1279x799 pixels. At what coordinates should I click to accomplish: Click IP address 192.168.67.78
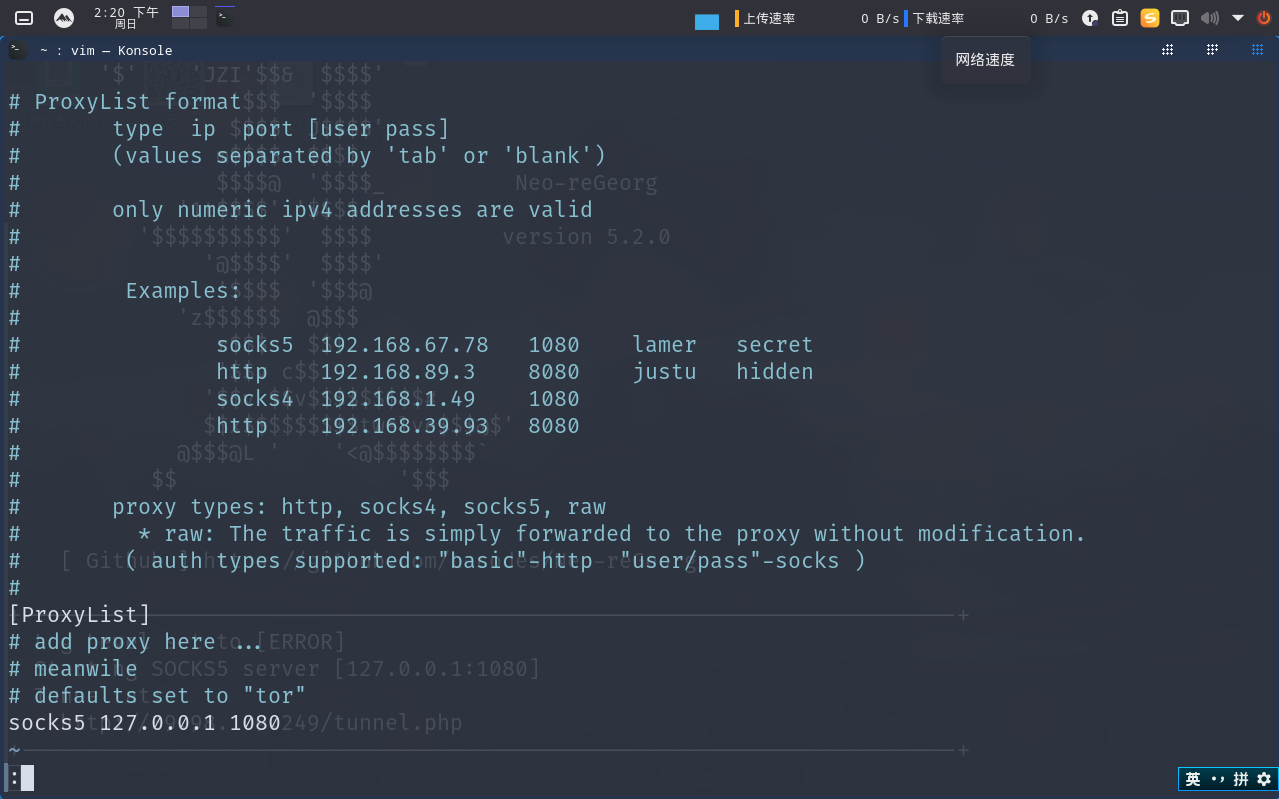(405, 345)
